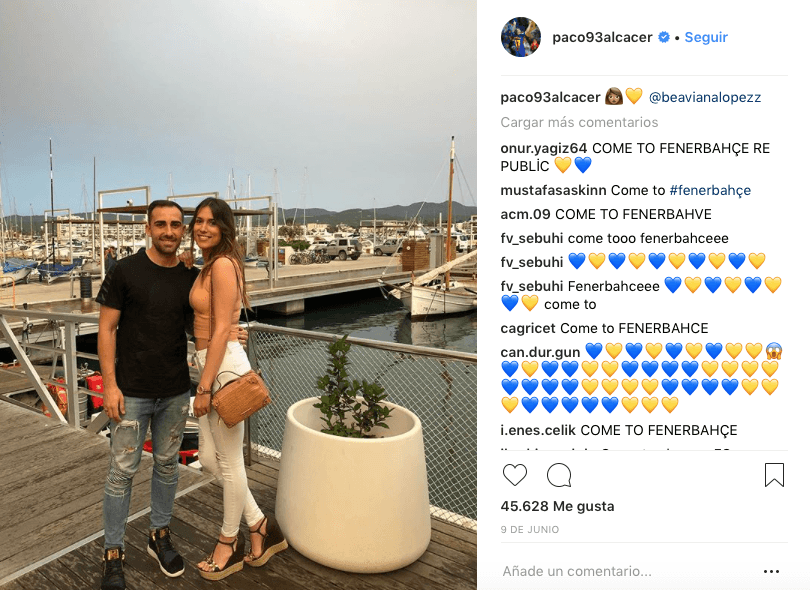
Task: View the 45.628 Me gusta likes list
Action: [x=557, y=506]
